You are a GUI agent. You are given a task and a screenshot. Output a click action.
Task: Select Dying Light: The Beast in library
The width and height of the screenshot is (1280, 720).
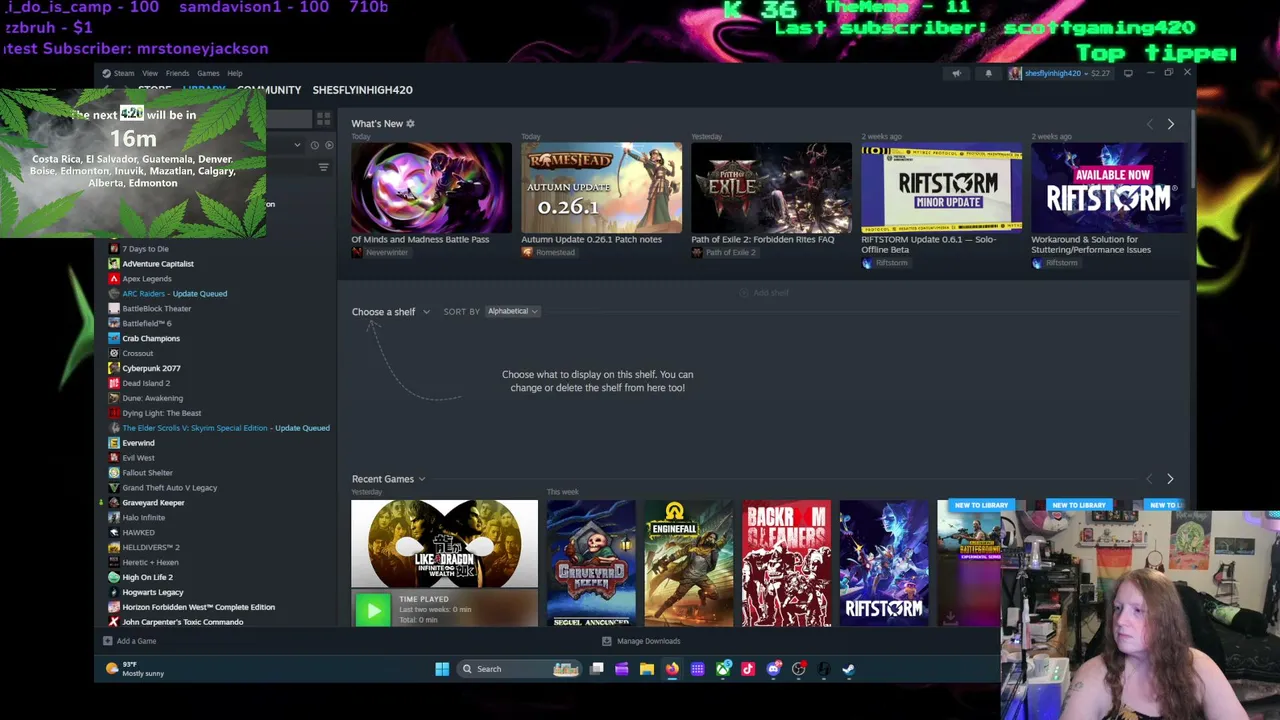click(161, 413)
